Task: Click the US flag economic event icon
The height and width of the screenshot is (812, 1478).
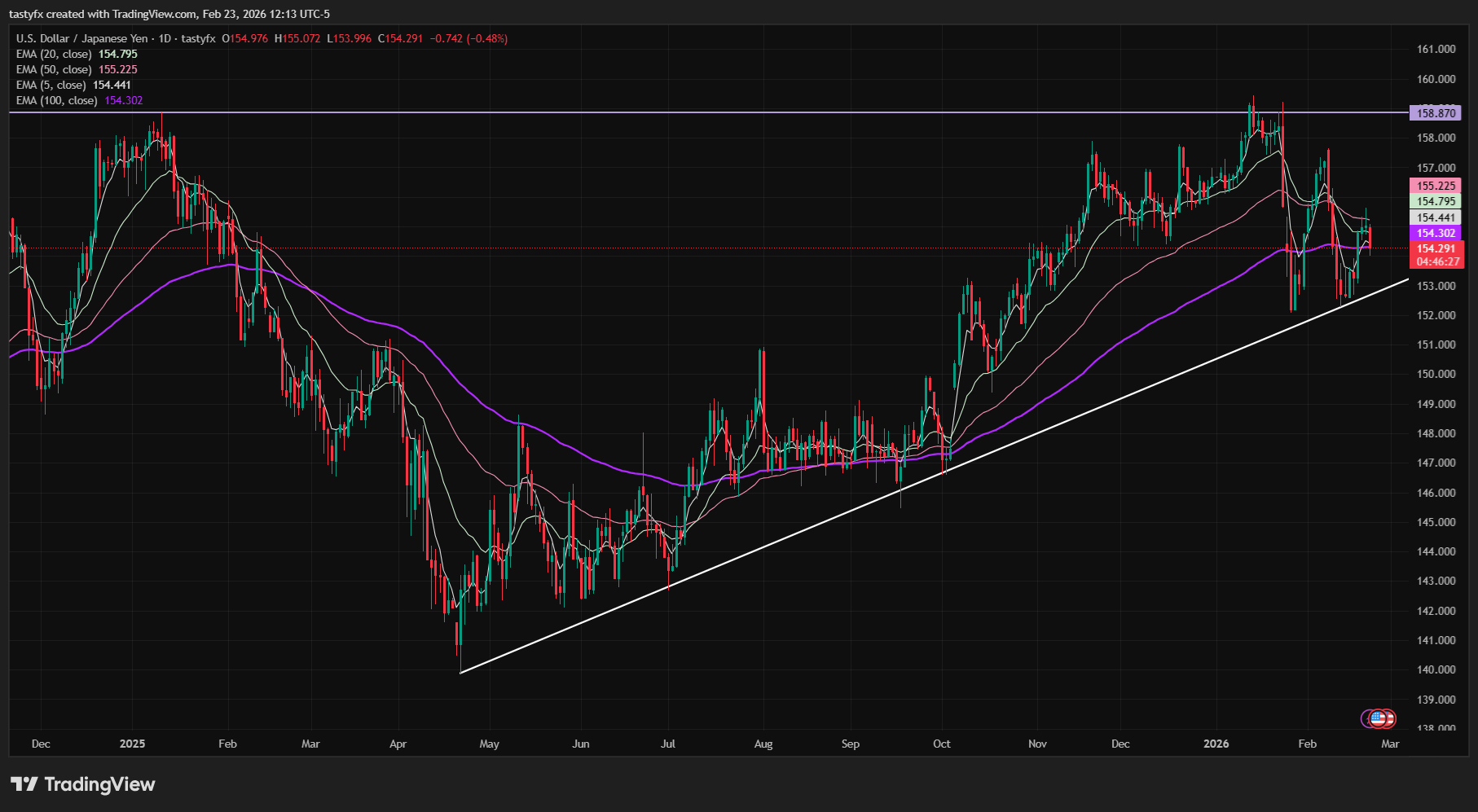Action: (x=1376, y=719)
